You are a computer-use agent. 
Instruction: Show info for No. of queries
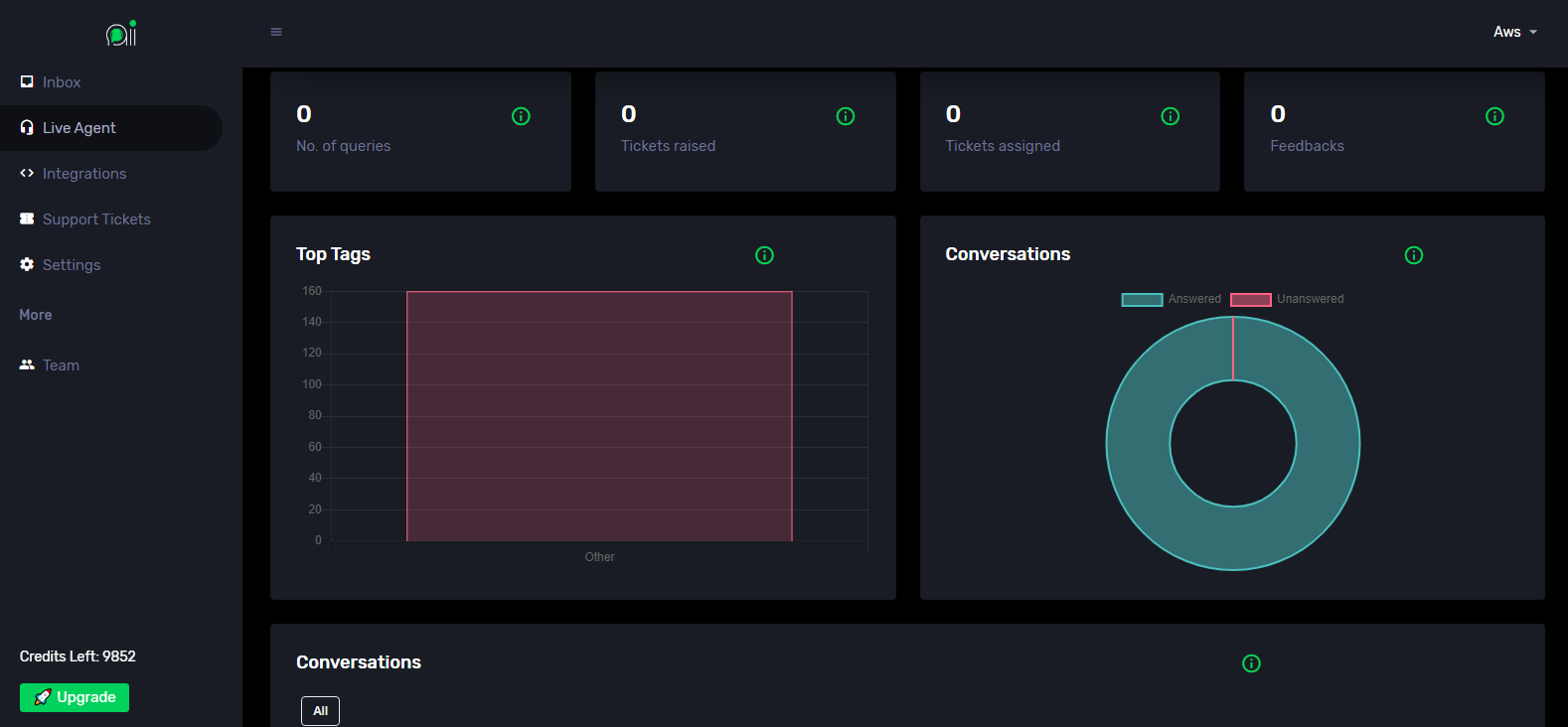(x=521, y=116)
